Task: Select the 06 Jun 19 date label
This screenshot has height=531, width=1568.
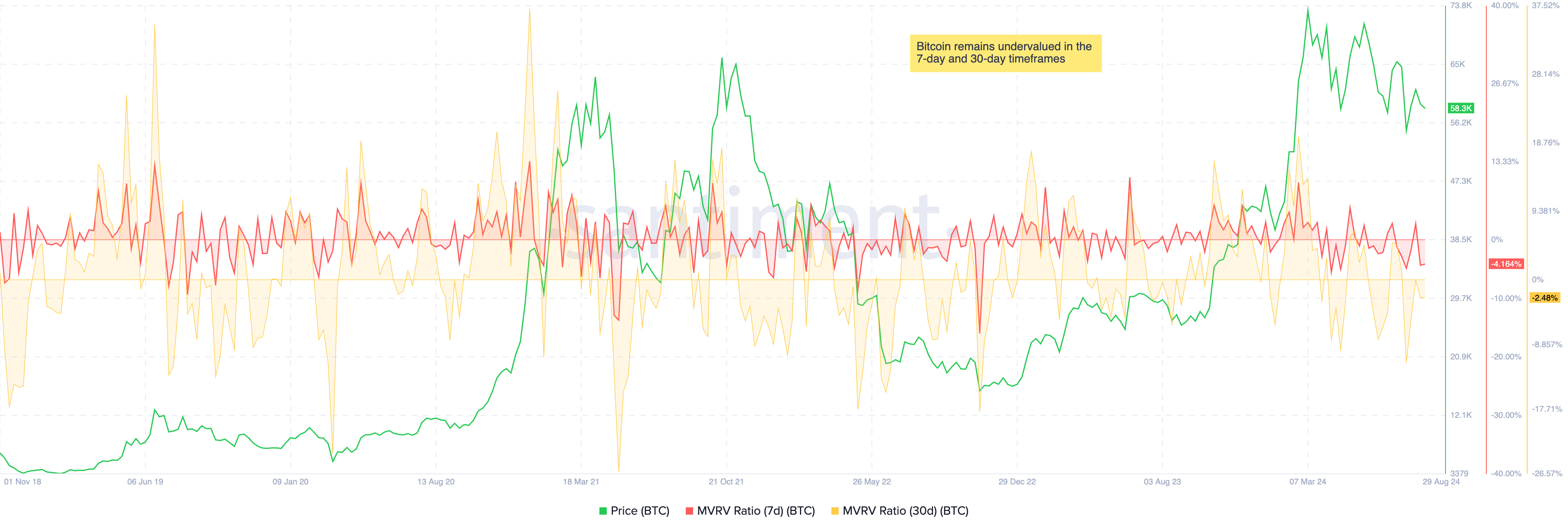Action: coord(145,482)
